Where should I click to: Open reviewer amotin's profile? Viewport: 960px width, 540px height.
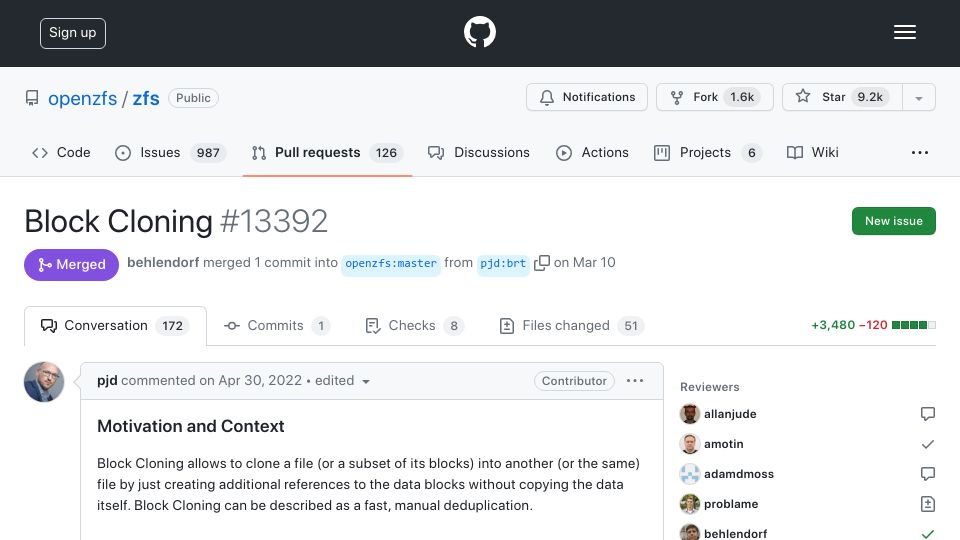click(x=724, y=444)
